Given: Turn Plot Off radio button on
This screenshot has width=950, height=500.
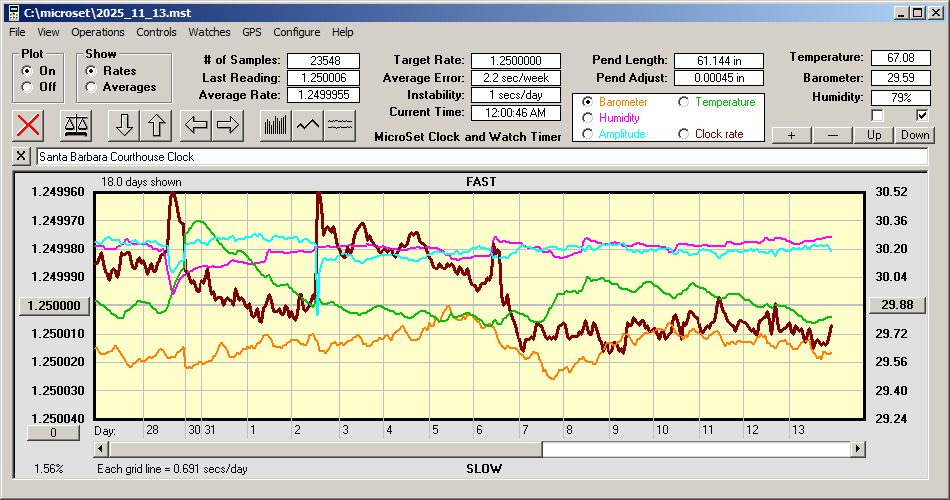Looking at the screenshot, I should pos(27,87).
